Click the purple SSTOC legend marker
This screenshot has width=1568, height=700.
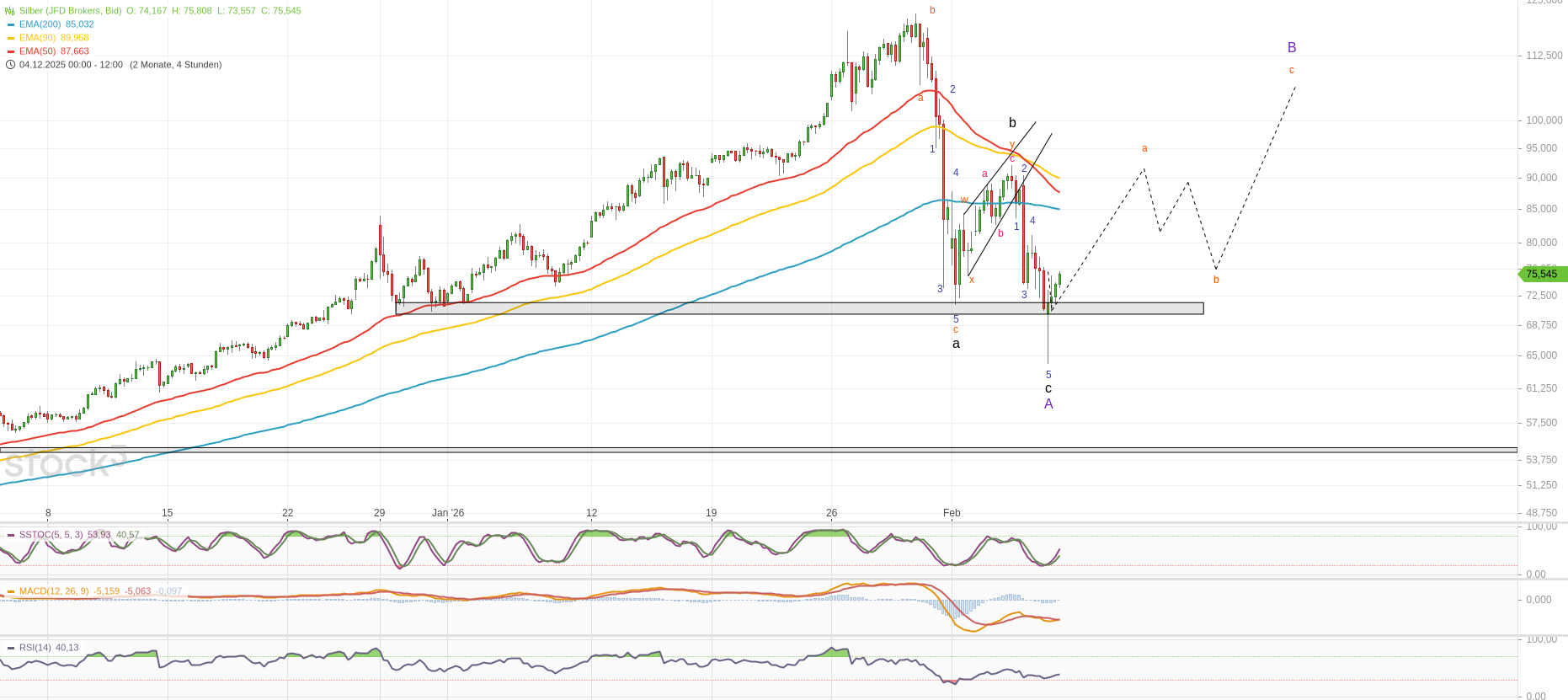(x=10, y=535)
